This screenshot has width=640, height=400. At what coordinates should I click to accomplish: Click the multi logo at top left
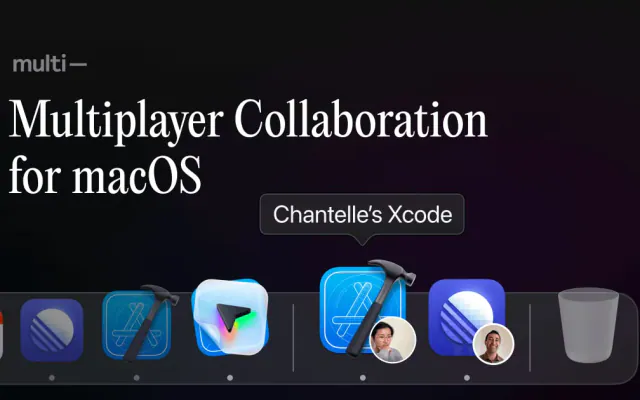pos(49,64)
